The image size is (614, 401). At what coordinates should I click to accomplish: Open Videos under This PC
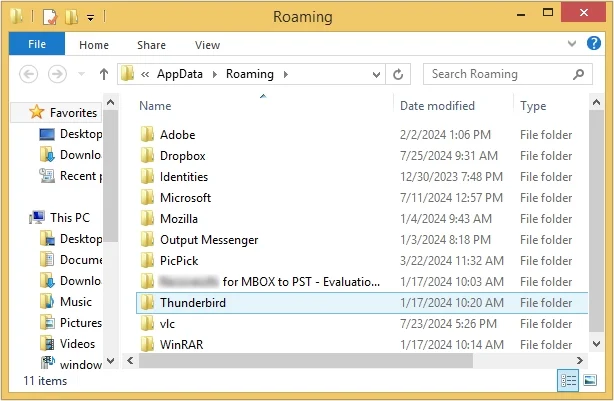click(x=67, y=344)
